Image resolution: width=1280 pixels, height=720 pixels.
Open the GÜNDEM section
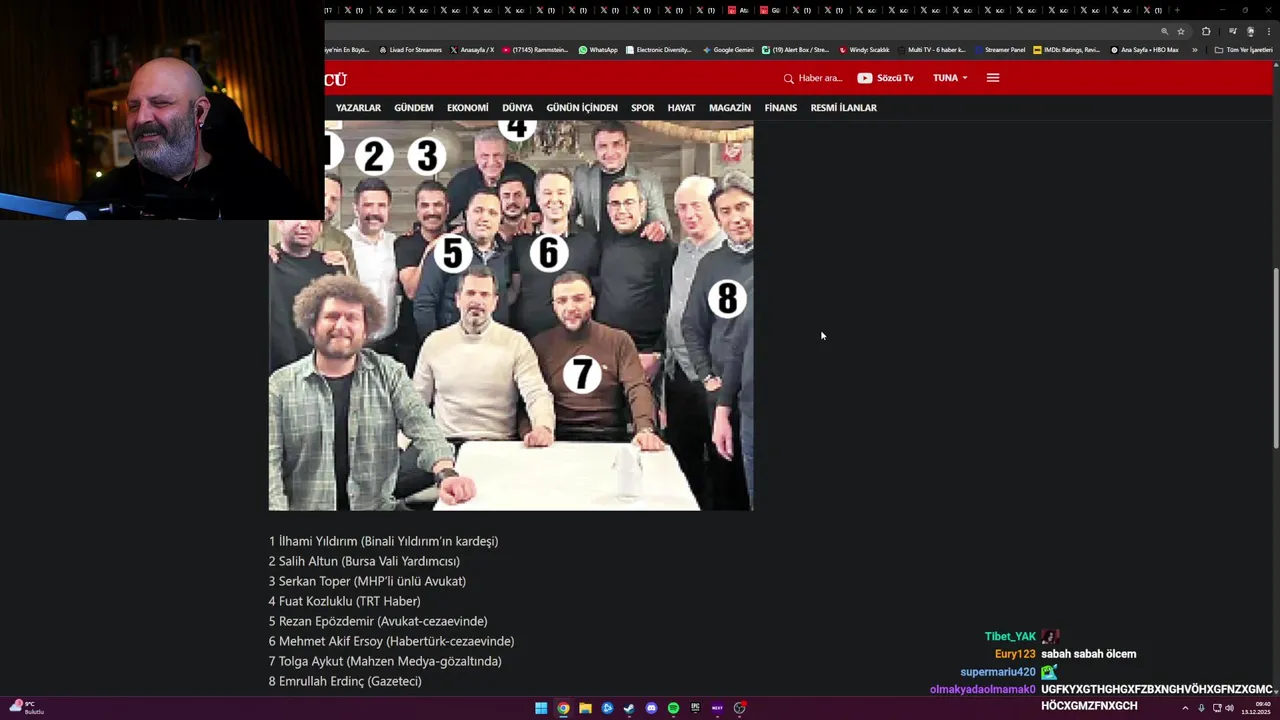coord(414,108)
